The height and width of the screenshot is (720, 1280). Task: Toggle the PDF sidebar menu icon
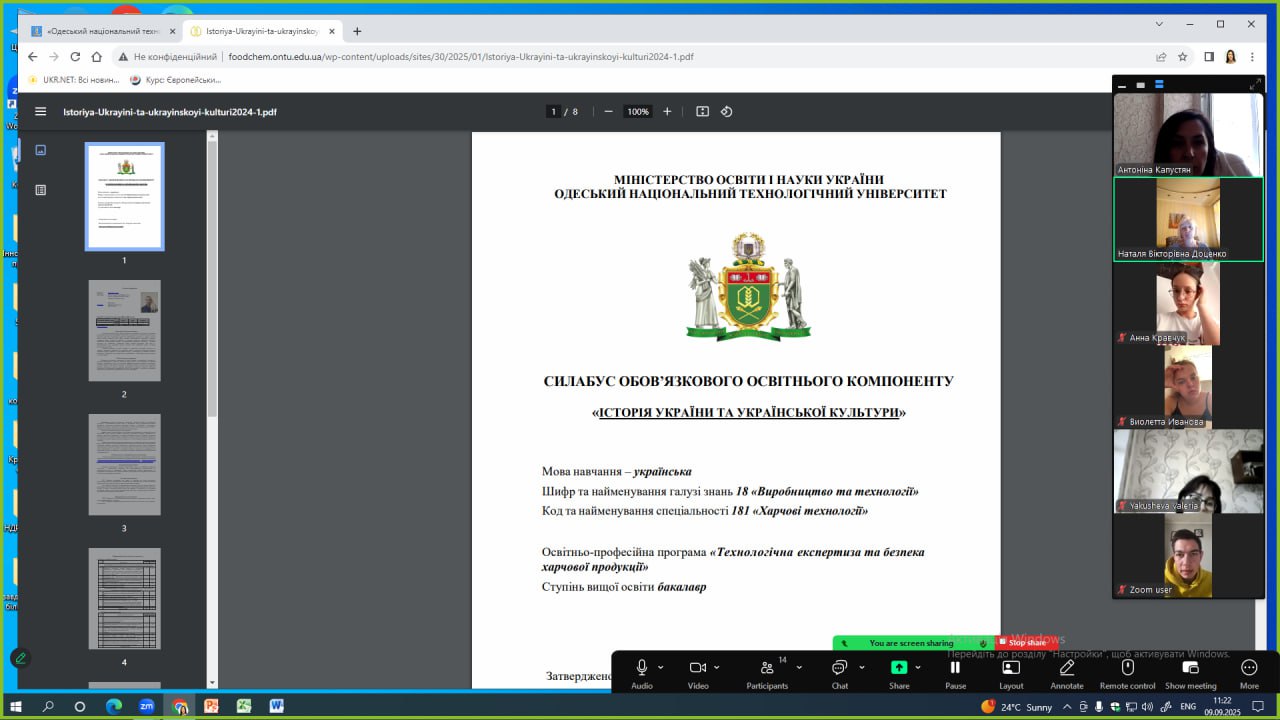pyautogui.click(x=41, y=112)
